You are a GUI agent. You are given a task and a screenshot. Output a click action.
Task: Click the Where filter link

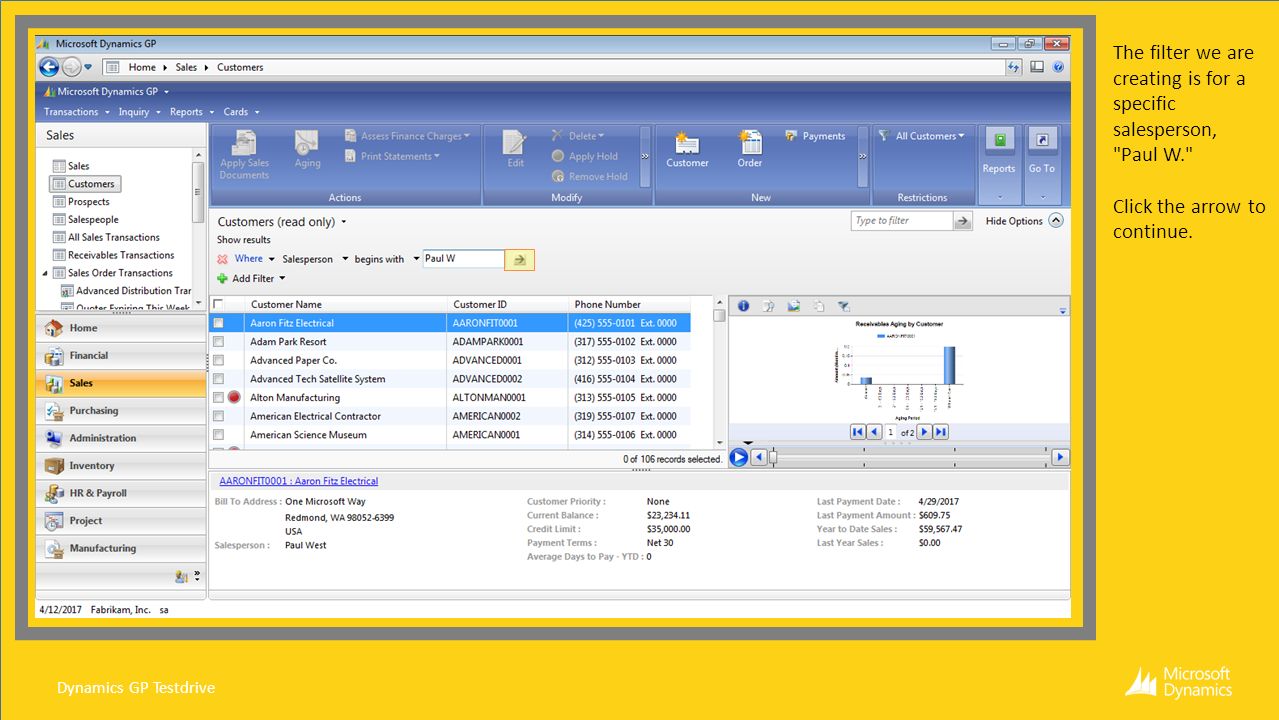tap(249, 259)
